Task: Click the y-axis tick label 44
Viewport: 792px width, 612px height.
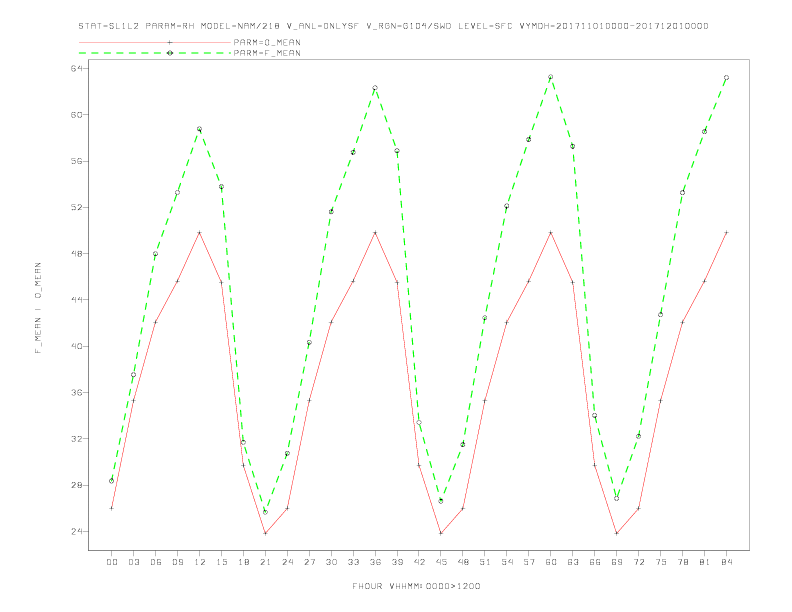Action: 76,300
